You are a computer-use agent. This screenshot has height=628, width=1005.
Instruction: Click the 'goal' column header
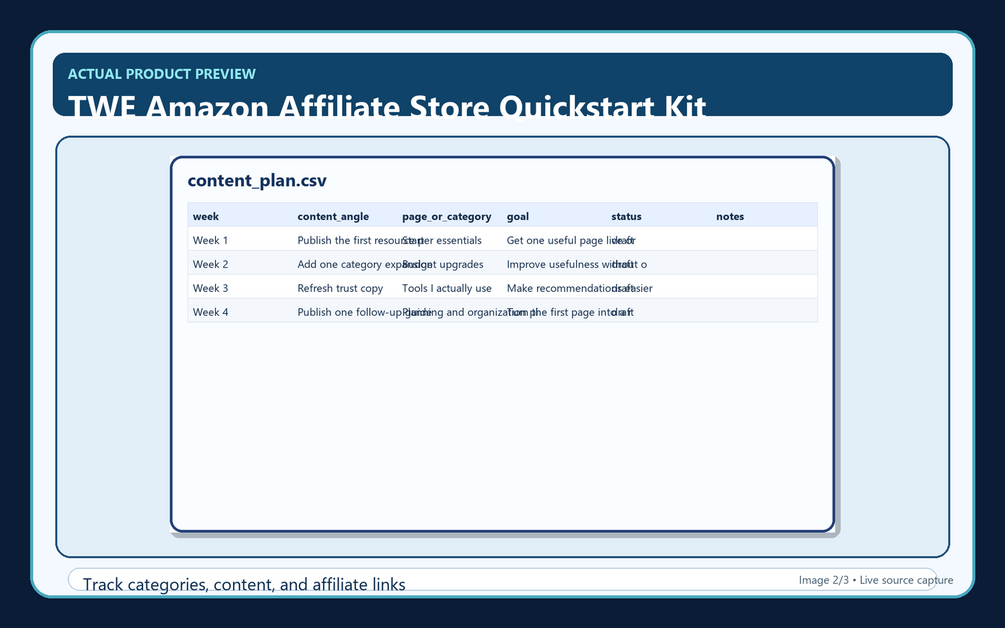(518, 217)
